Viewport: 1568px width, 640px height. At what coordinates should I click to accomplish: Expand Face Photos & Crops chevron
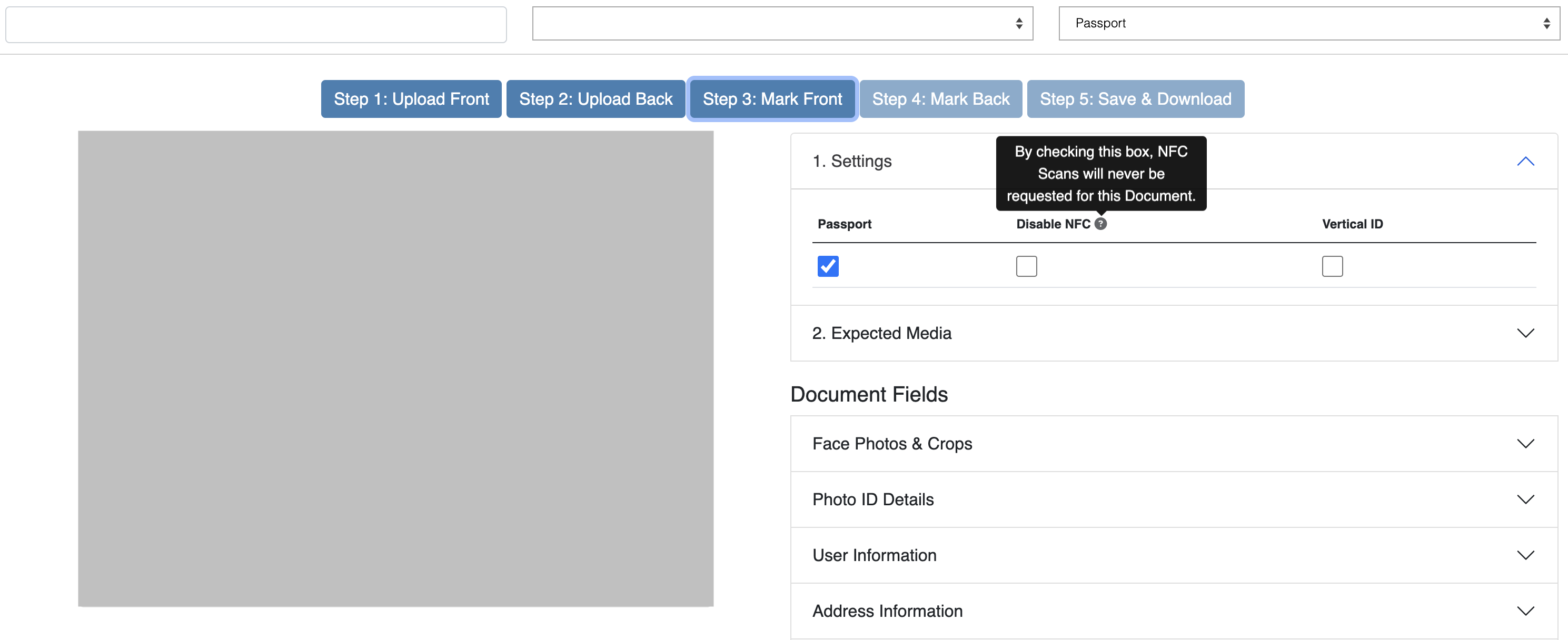click(1525, 444)
